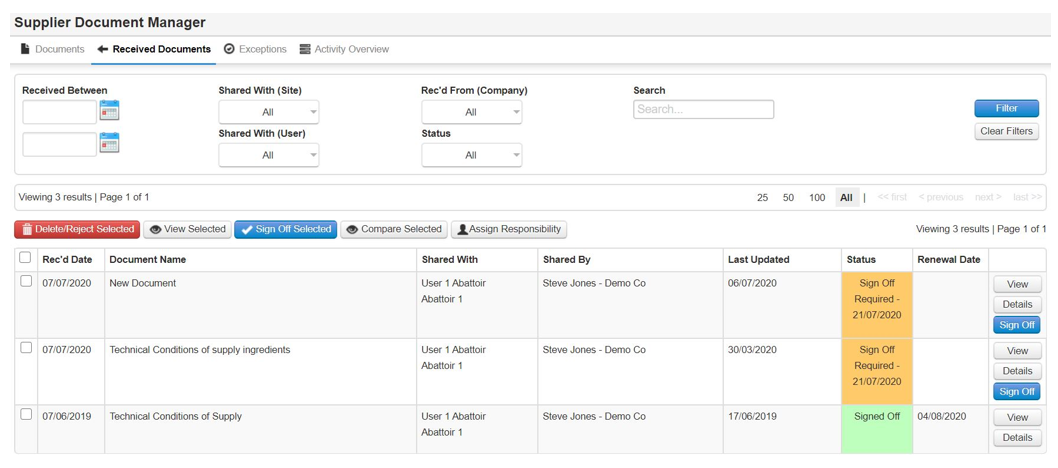The height and width of the screenshot is (468, 1058).
Task: Toggle the select-all checkbox in table header
Action: [x=25, y=257]
